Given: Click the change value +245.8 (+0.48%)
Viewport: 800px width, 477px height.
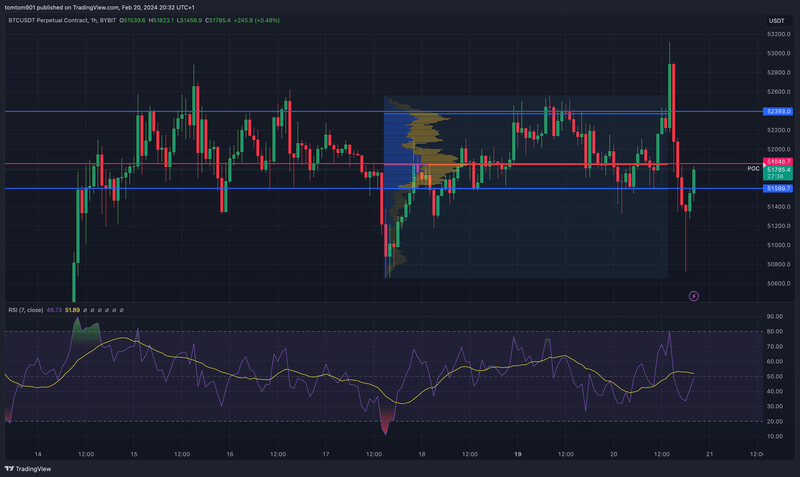Looking at the screenshot, I should (257, 20).
